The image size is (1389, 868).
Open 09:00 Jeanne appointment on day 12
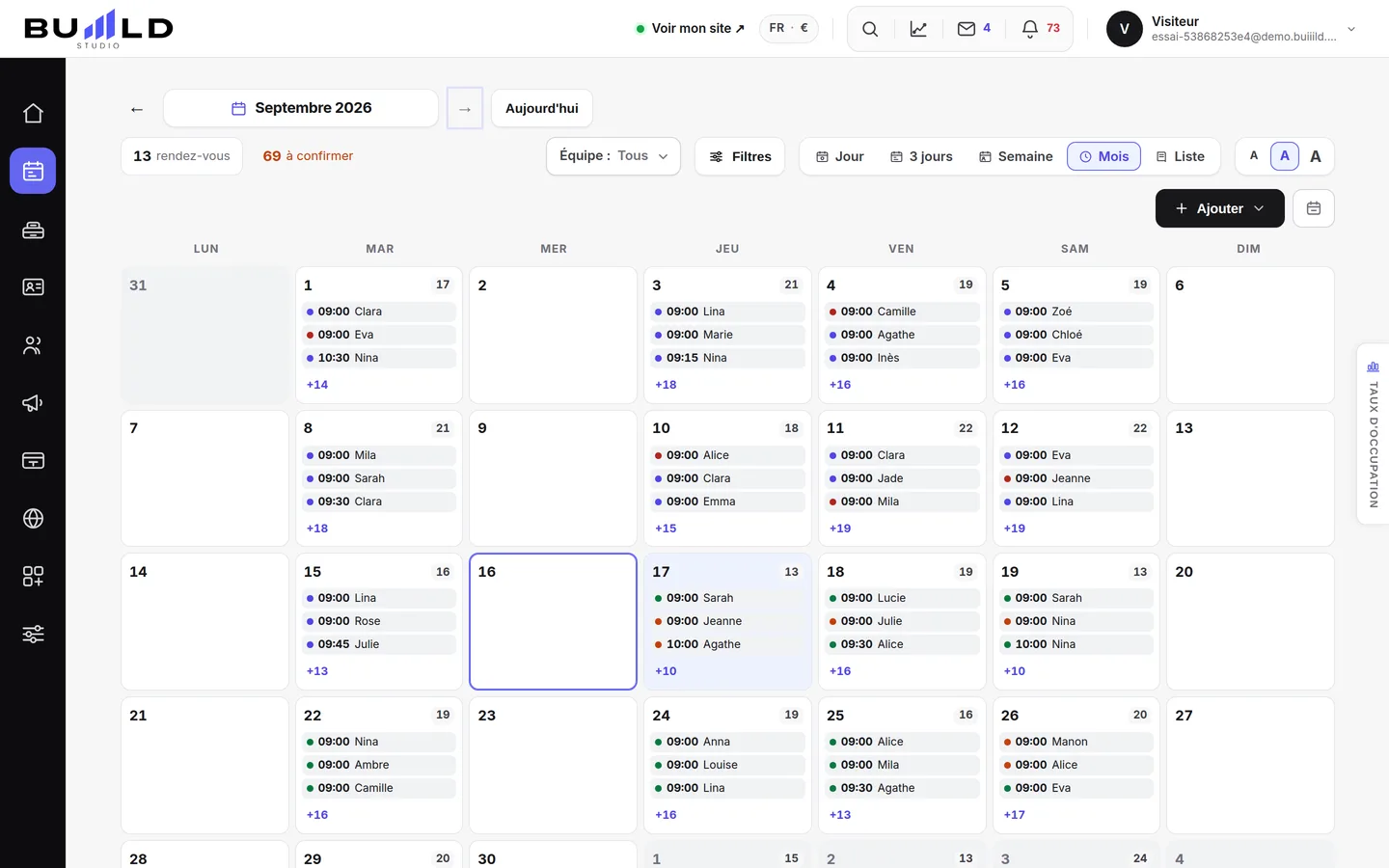[1076, 478]
